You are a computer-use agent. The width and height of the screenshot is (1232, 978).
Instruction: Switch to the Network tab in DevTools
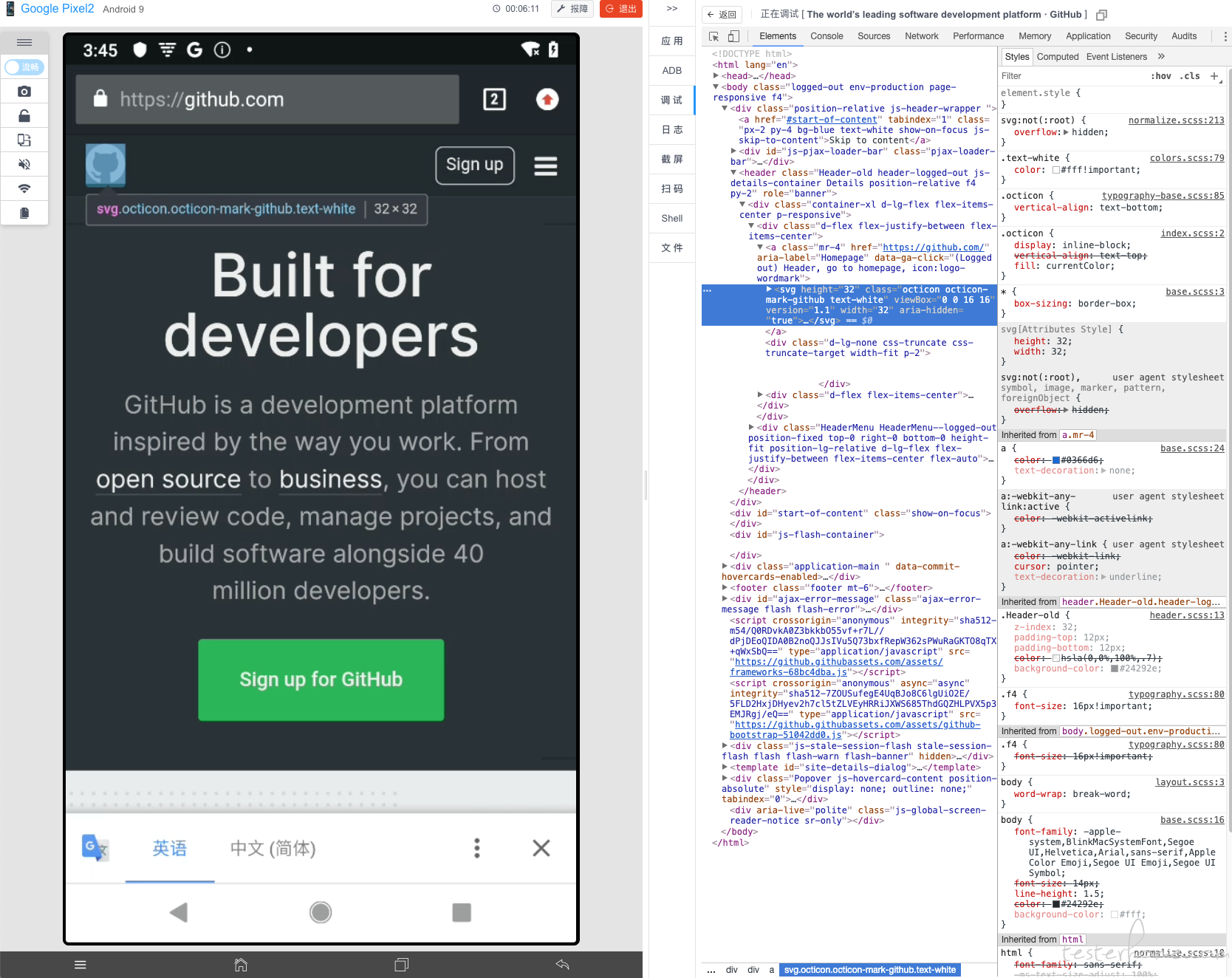pos(922,36)
